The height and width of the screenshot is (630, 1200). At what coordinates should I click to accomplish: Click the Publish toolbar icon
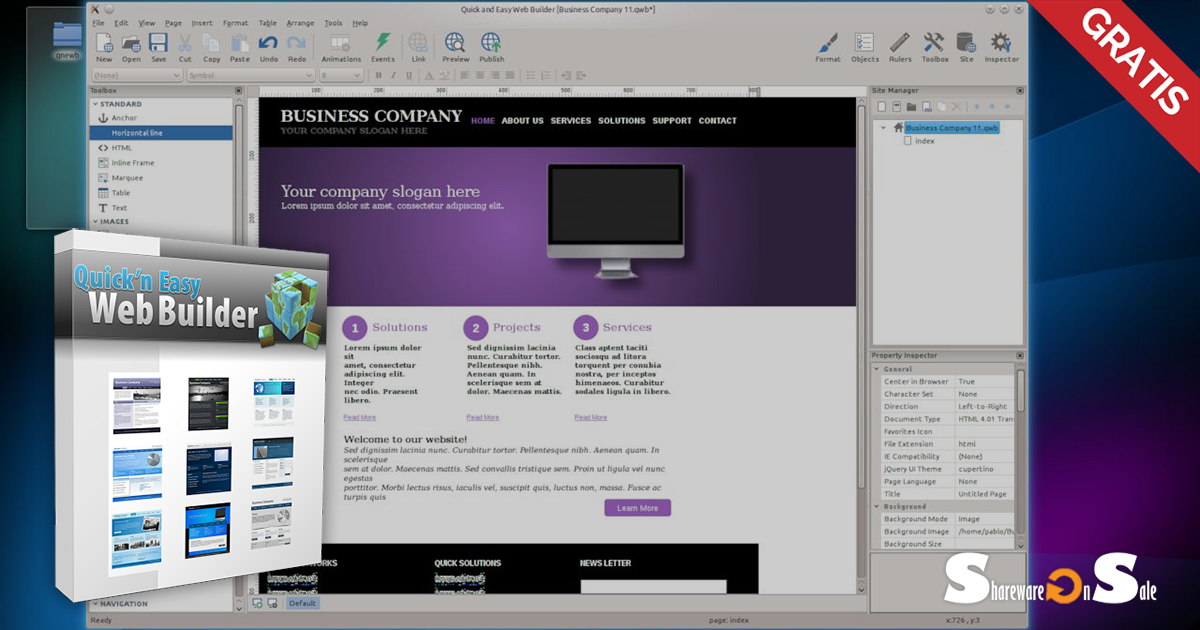(x=491, y=45)
